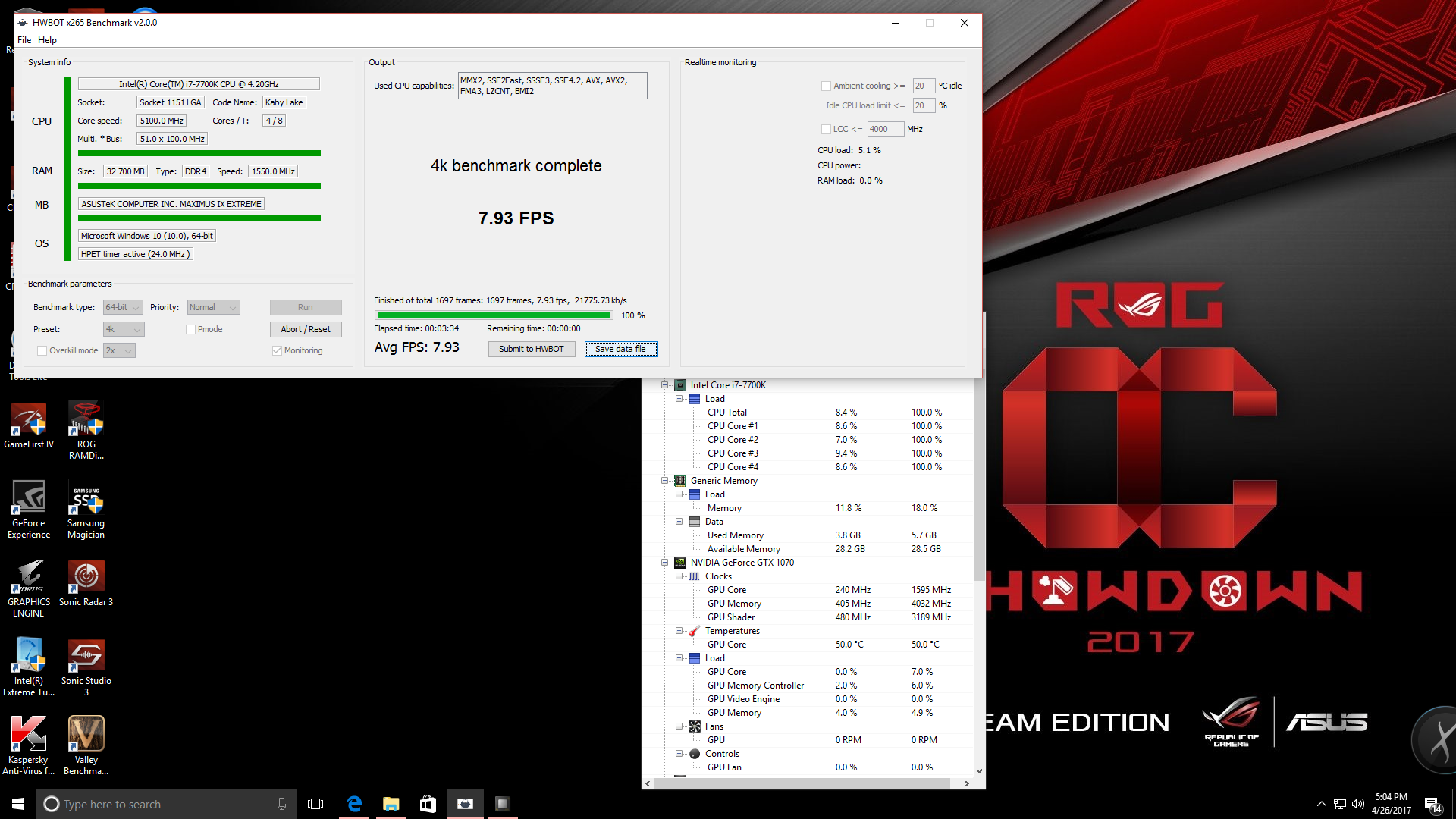1456x819 pixels.
Task: Select the Available Memory row
Action: (x=808, y=549)
